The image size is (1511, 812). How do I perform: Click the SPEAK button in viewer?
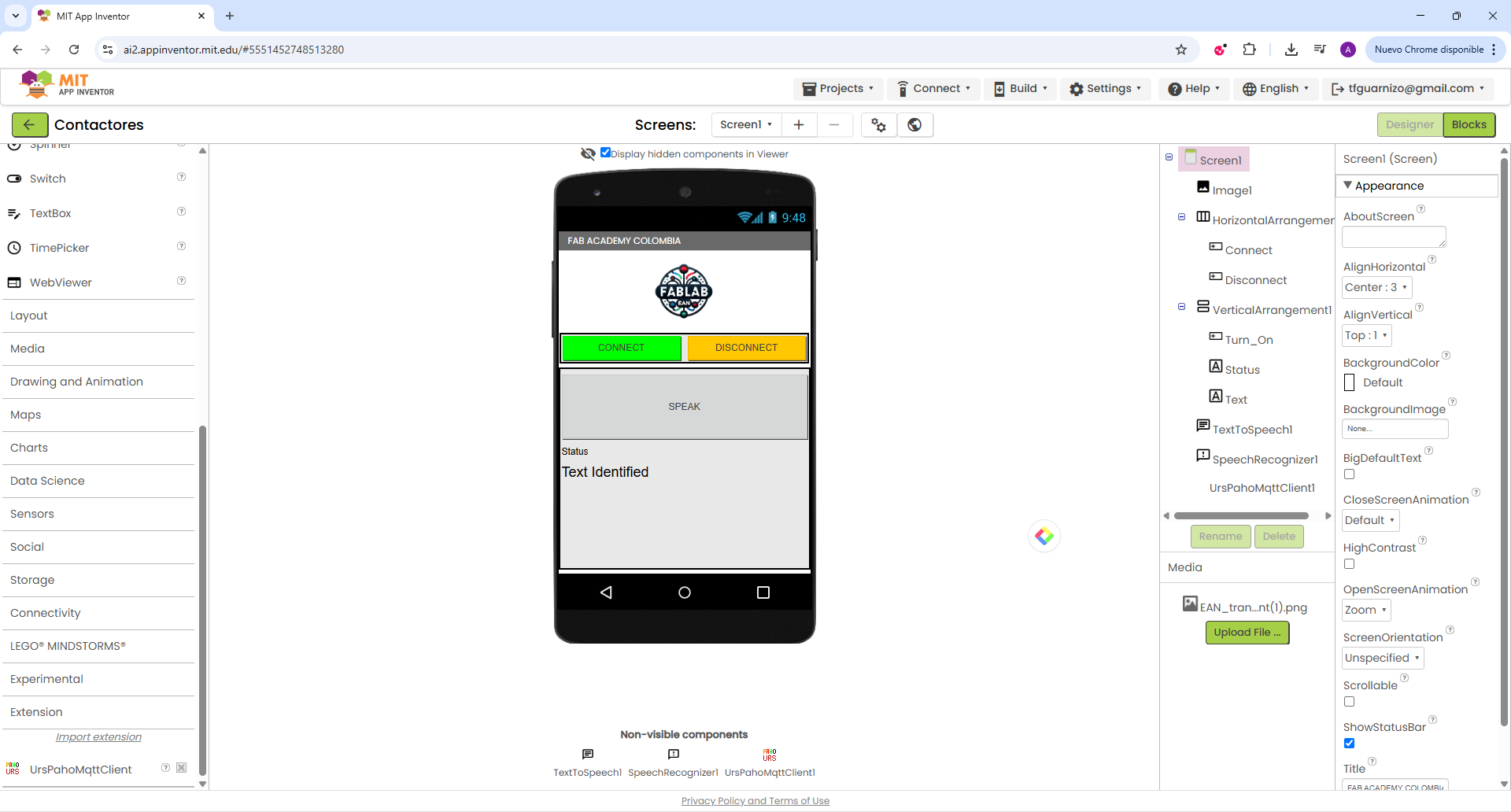pos(684,407)
